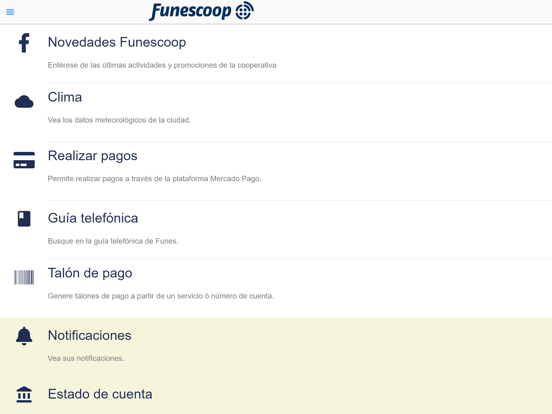This screenshot has height=414, width=552.
Task: Open the Clima section
Action: (65, 97)
